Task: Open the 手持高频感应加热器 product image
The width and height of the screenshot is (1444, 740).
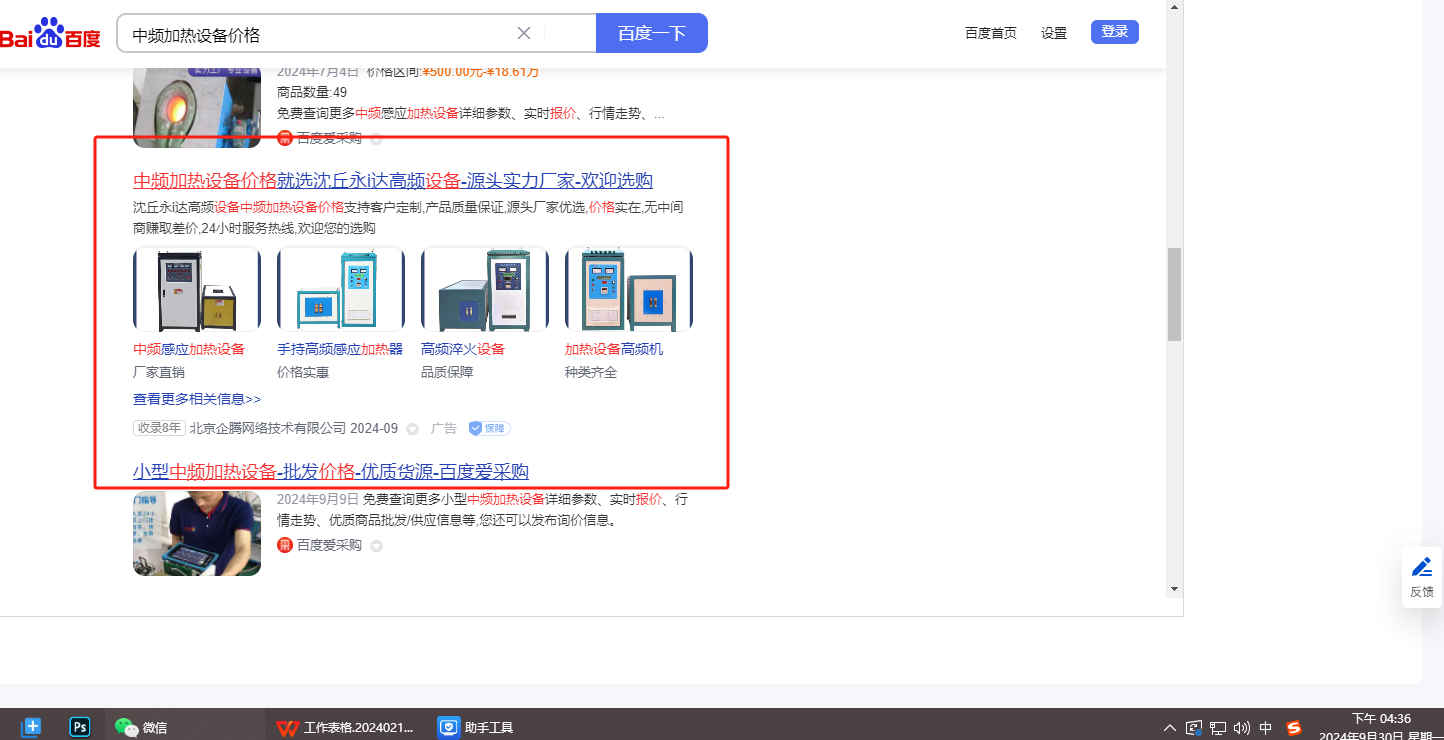Action: point(341,289)
